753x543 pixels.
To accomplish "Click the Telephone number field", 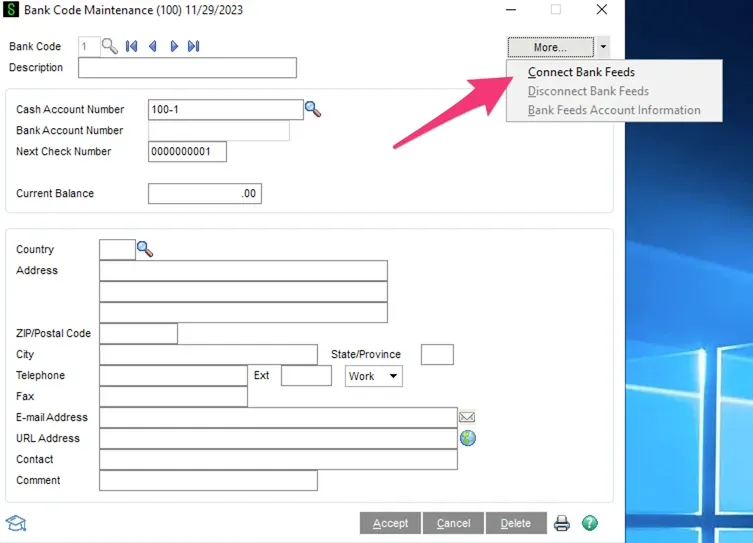I will pyautogui.click(x=173, y=375).
